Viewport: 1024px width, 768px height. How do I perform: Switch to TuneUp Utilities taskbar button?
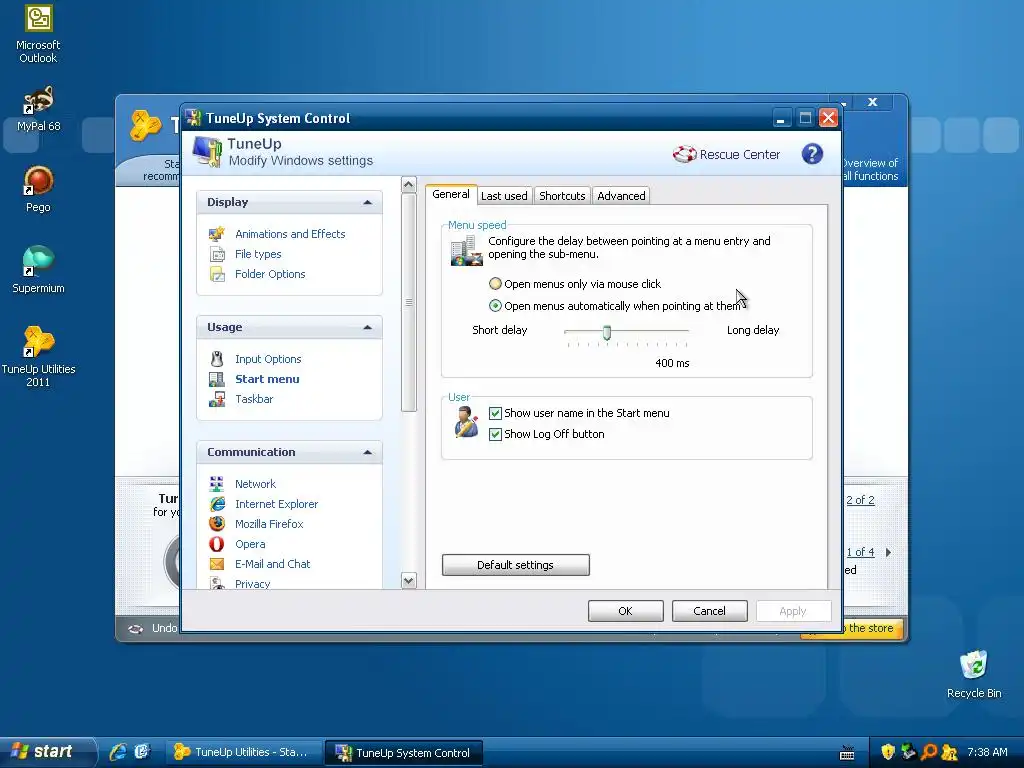(243, 752)
